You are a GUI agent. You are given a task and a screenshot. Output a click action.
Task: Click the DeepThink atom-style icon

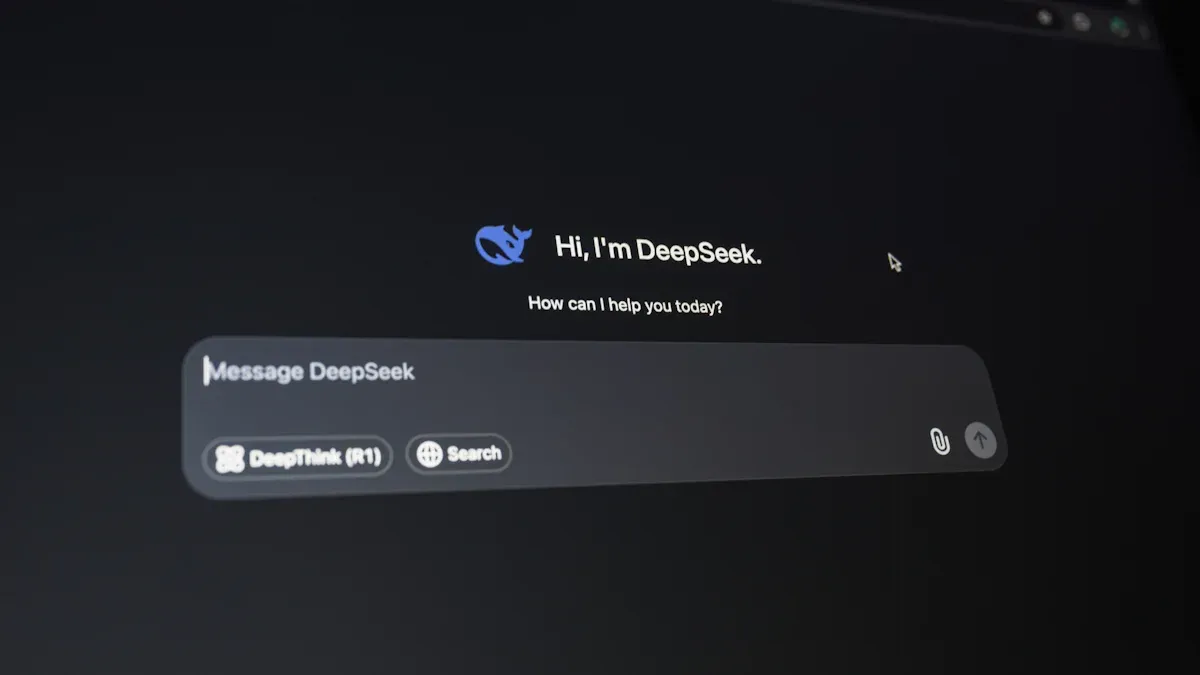coord(230,459)
